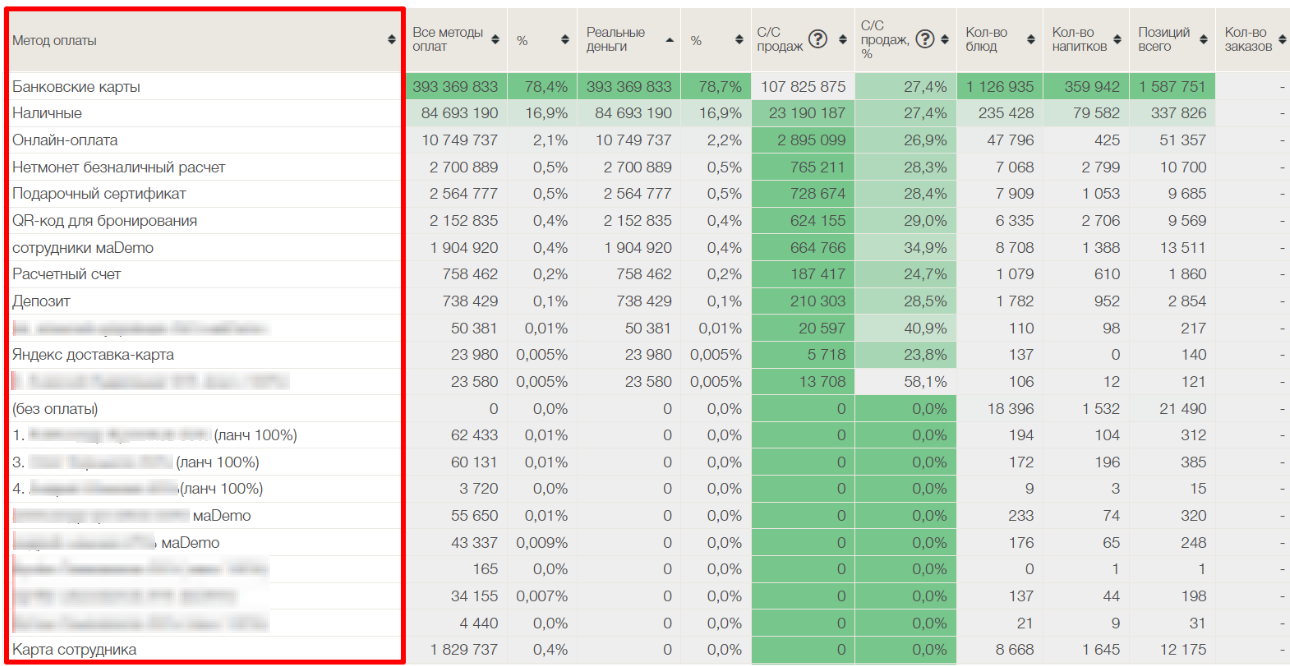Screen dimensions: 1290x666
Task: Click the help icon next to С/С продаж
Action: (x=818, y=40)
